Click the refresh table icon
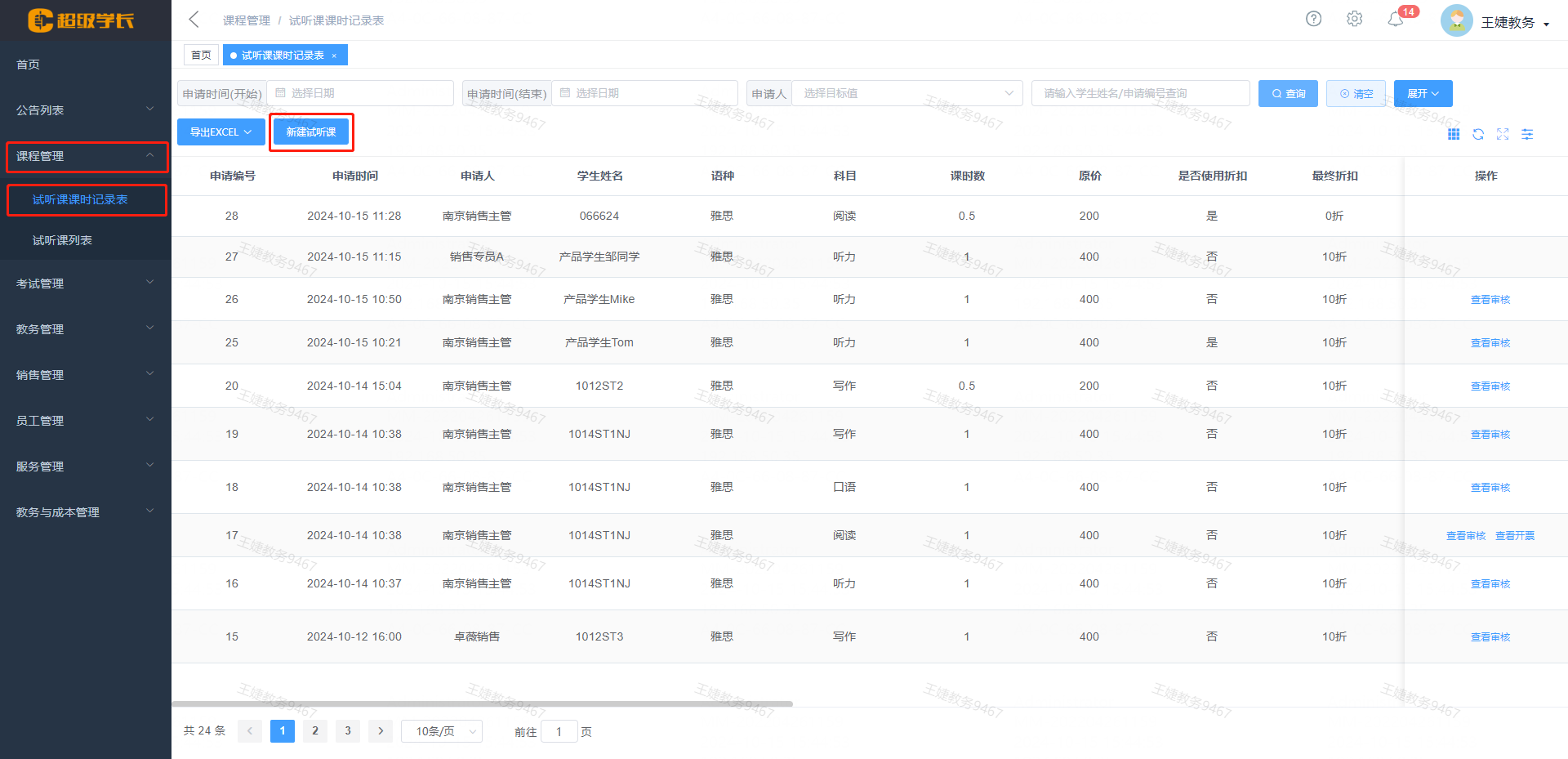Viewport: 1568px width, 759px height. (1478, 134)
